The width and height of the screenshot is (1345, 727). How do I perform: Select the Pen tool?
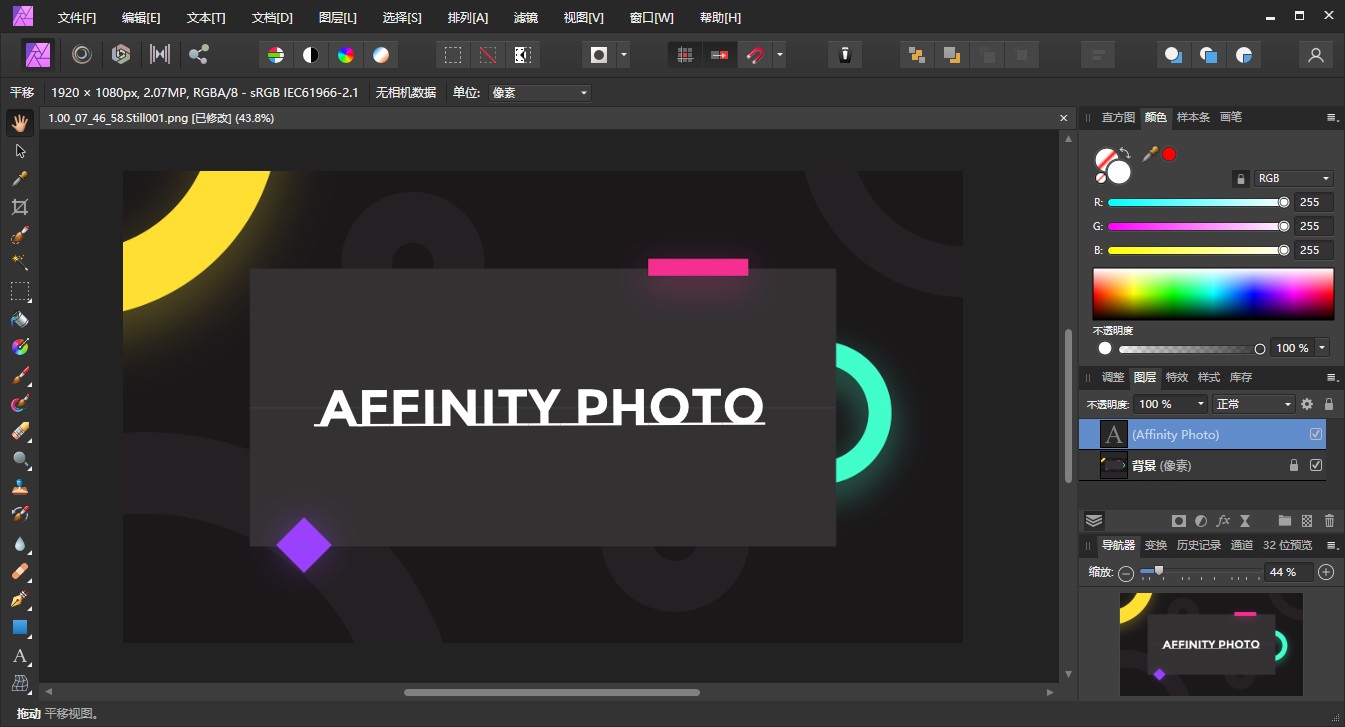pos(20,600)
